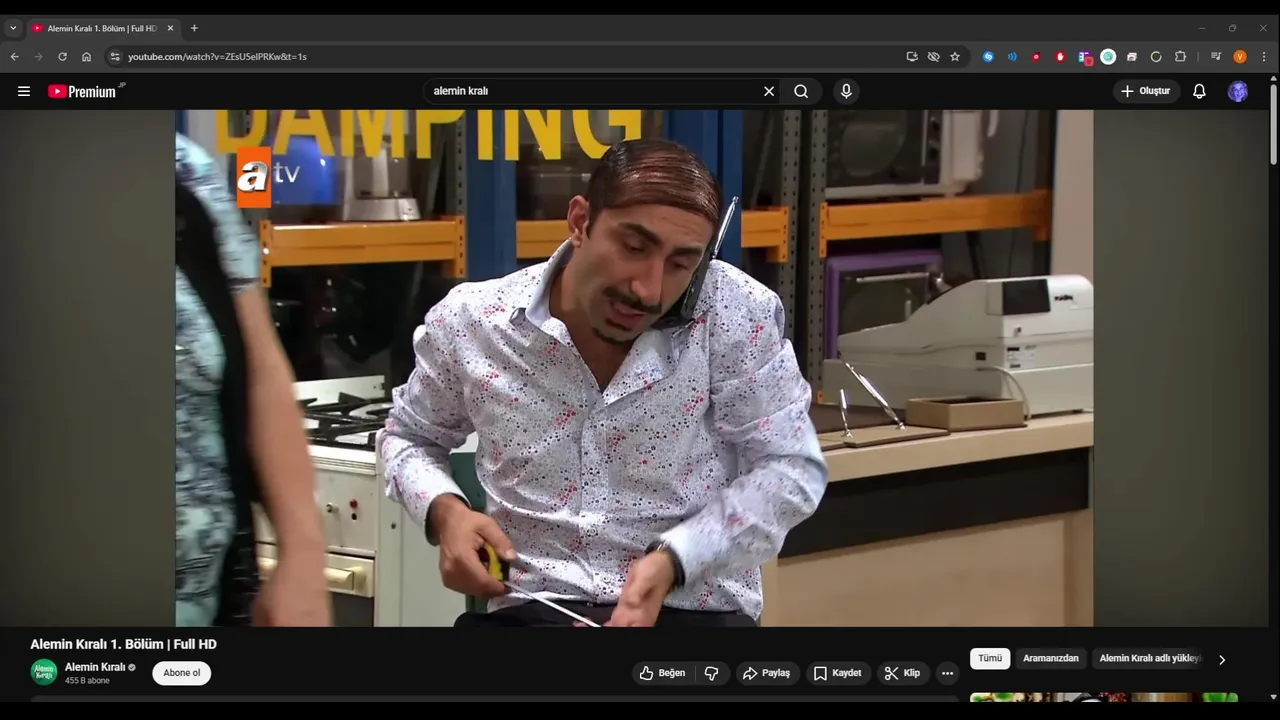Open the red hand blocker extension
Viewport: 1280px width, 720px height.
[x=1060, y=57]
